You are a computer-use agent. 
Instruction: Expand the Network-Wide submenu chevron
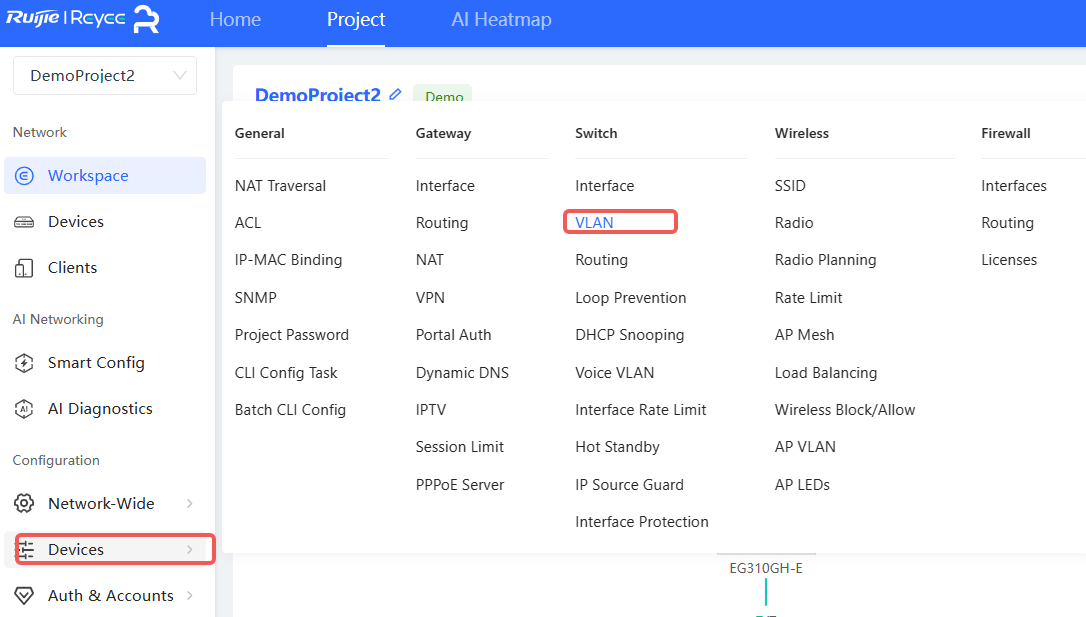point(190,504)
